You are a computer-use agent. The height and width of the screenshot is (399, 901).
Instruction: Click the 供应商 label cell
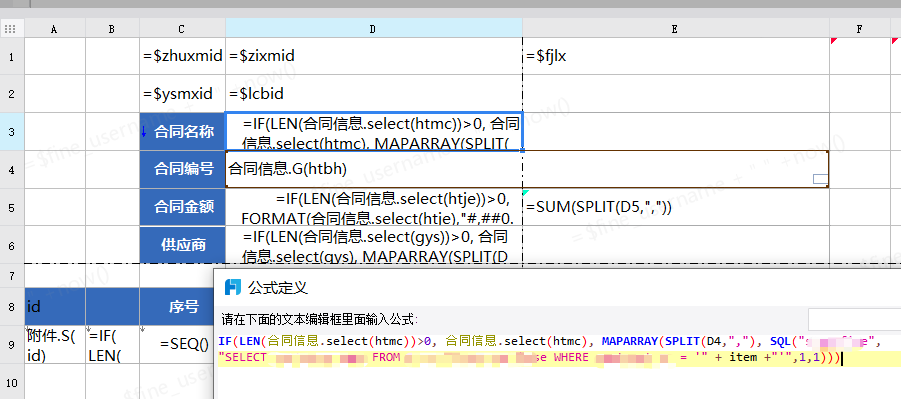[x=183, y=245]
